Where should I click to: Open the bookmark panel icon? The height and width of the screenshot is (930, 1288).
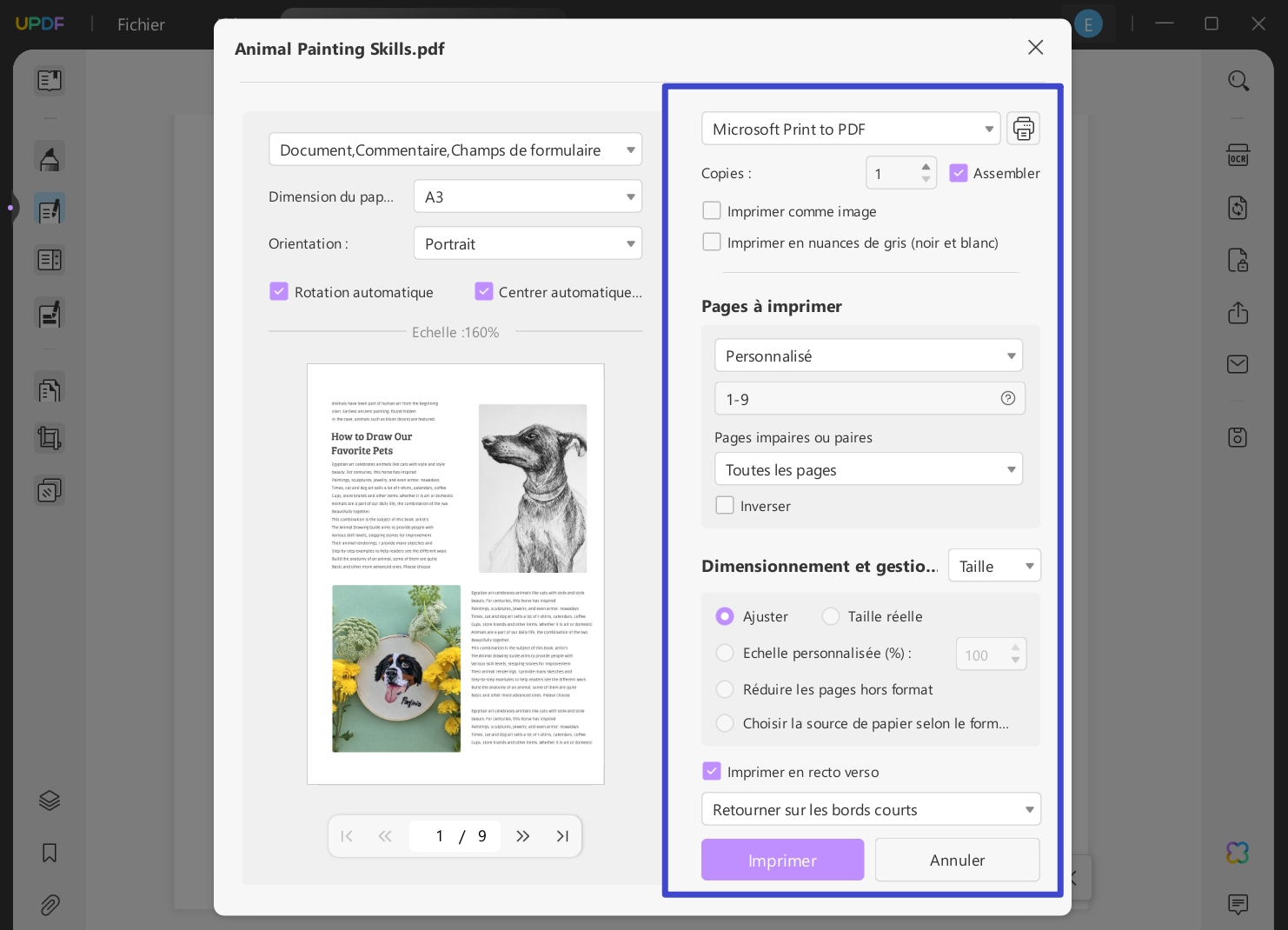[x=50, y=853]
